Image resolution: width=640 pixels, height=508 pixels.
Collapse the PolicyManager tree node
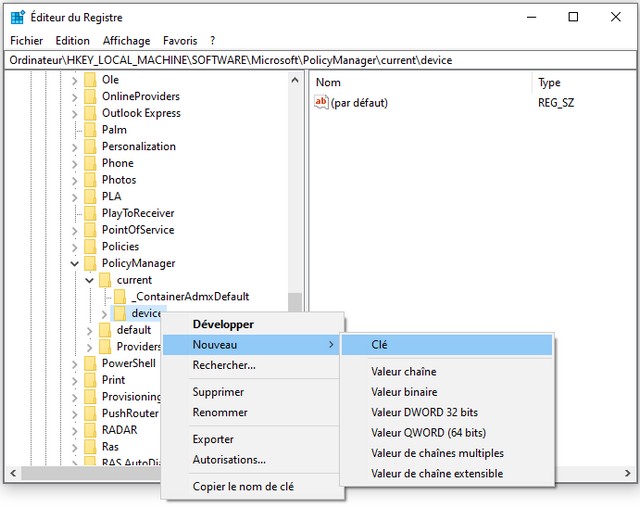[74, 264]
